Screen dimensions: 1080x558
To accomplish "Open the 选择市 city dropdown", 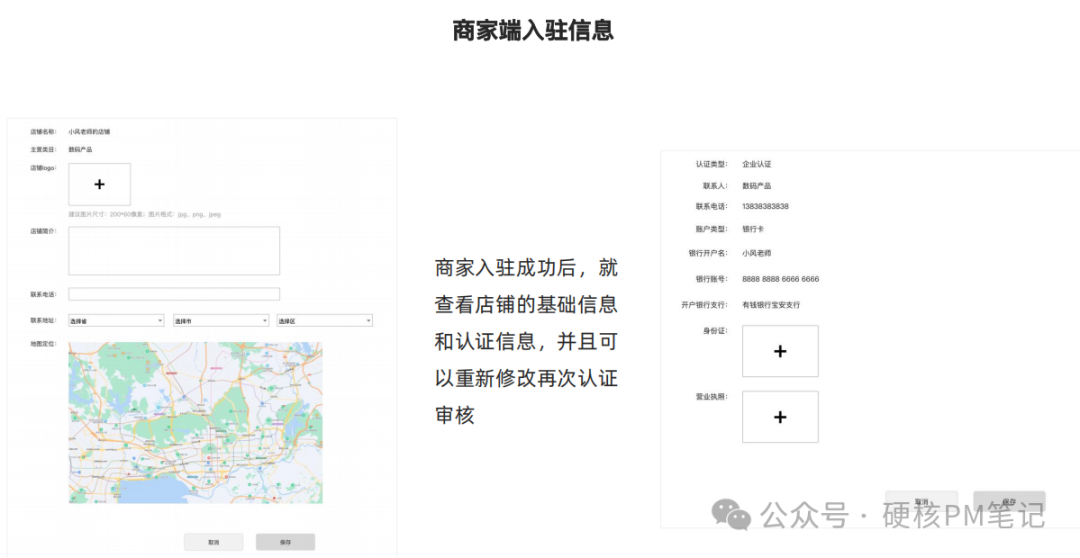I will coord(220,320).
